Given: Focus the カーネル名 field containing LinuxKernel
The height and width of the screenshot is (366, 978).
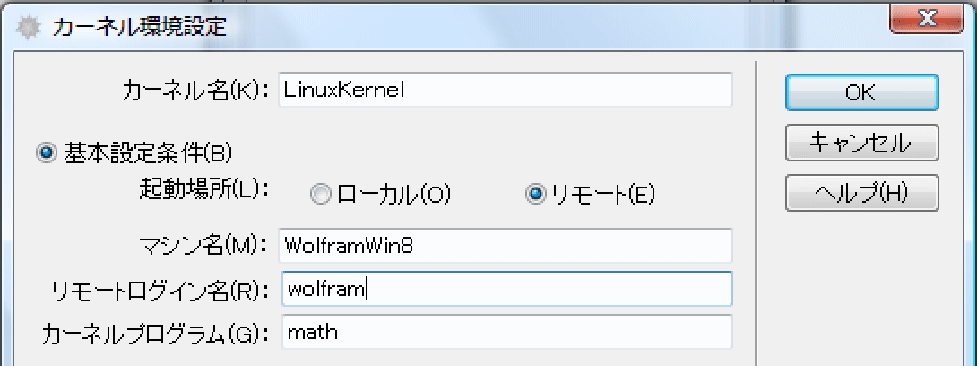Looking at the screenshot, I should [506, 90].
